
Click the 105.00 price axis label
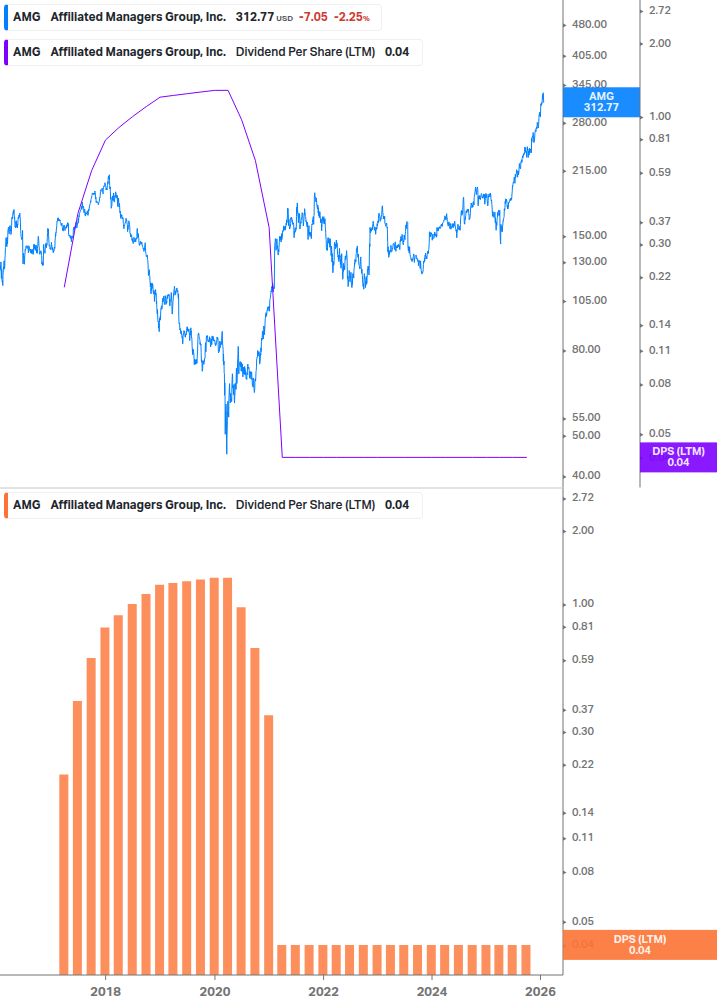click(x=589, y=301)
